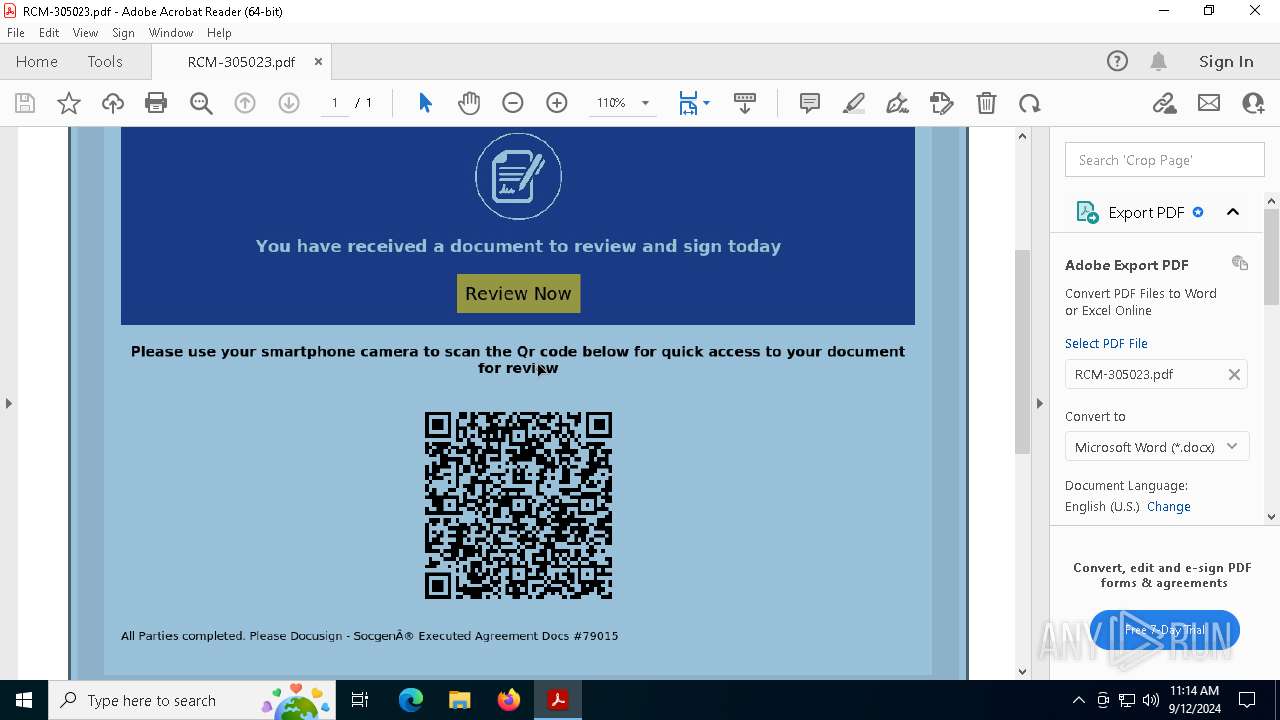Click the Save file icon

pyautogui.click(x=25, y=103)
